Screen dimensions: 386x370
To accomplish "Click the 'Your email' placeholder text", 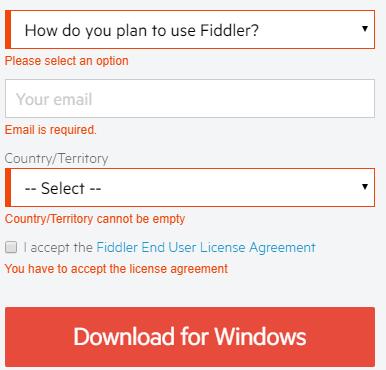I will [54, 99].
